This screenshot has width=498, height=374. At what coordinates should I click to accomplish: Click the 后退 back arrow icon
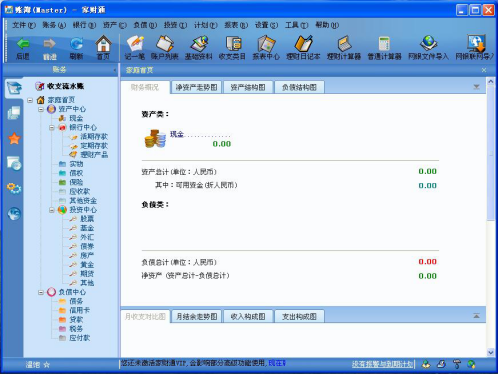[x=23, y=44]
